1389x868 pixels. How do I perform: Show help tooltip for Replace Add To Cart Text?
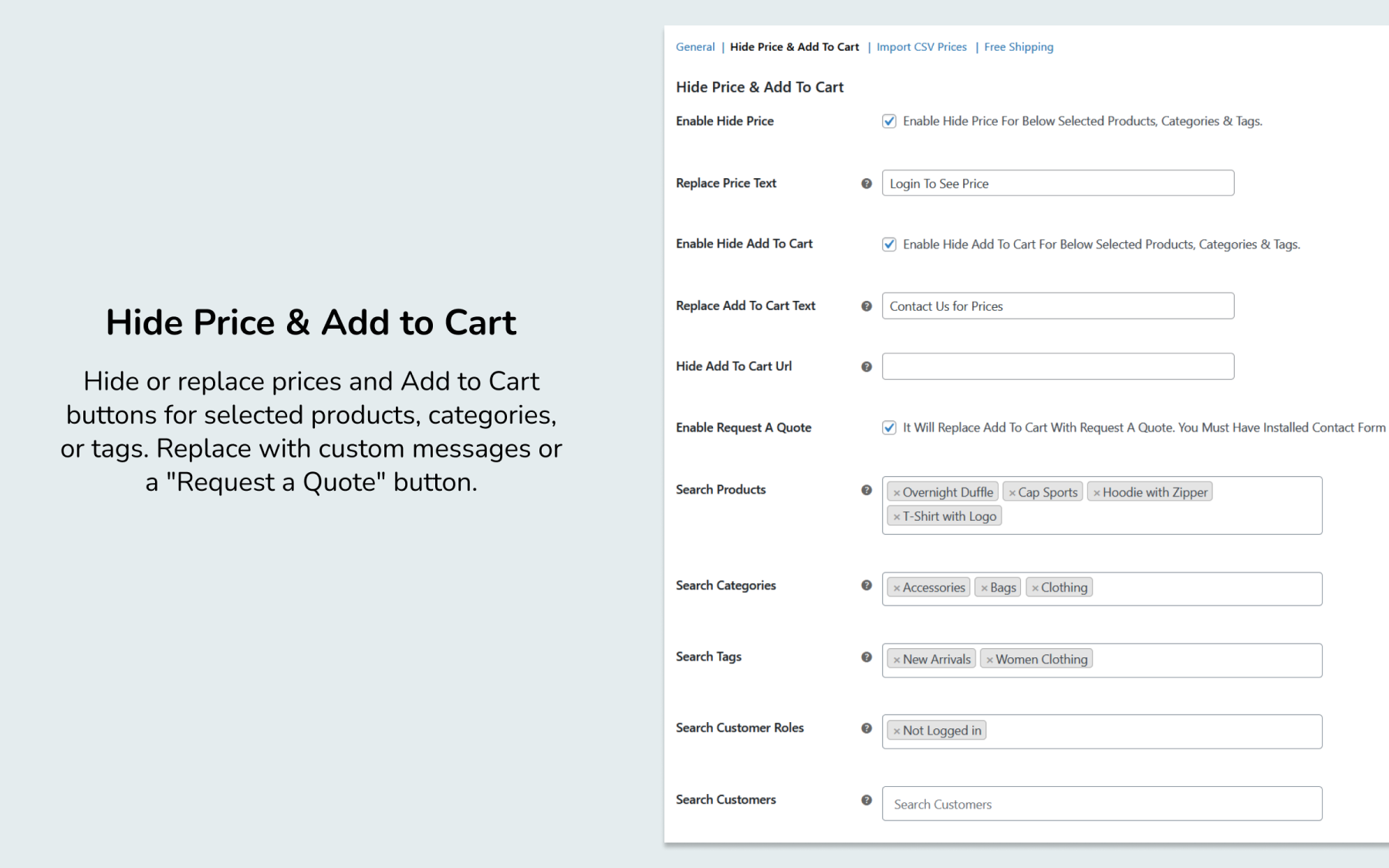(867, 306)
